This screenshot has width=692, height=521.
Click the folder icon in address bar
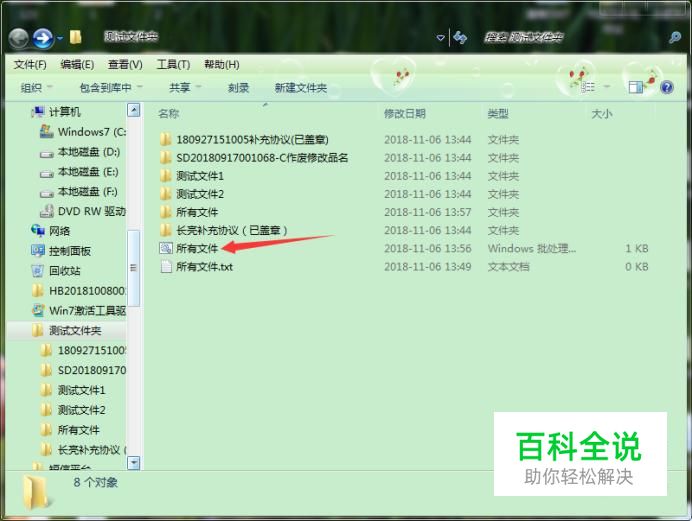(75, 37)
